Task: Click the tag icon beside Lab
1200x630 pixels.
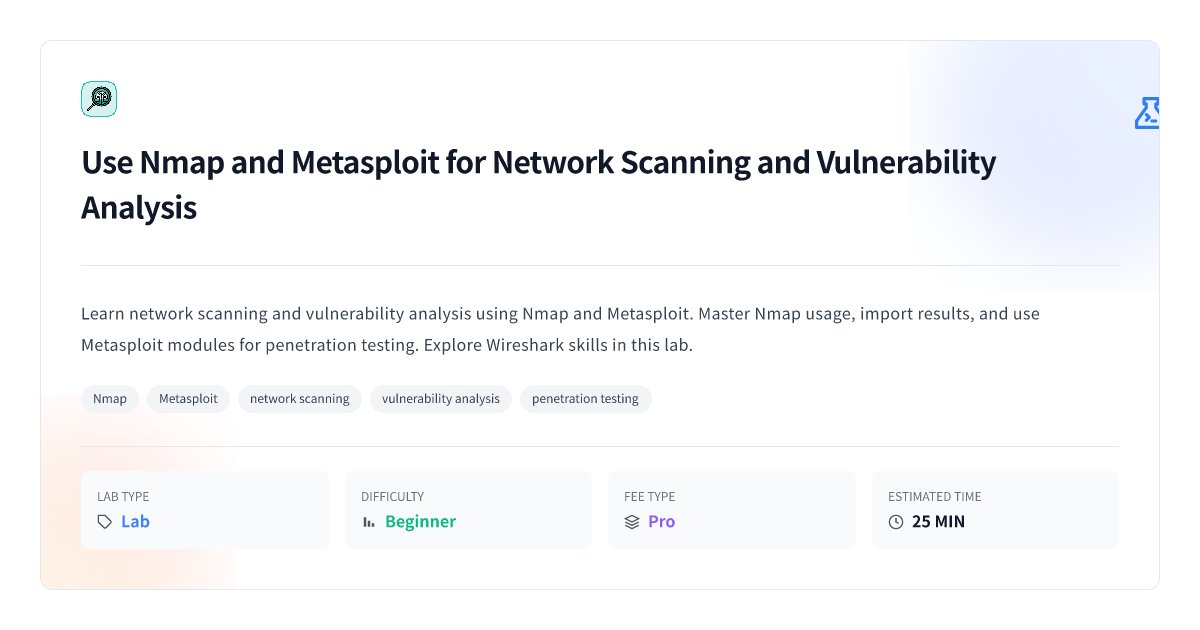Action: coord(105,522)
